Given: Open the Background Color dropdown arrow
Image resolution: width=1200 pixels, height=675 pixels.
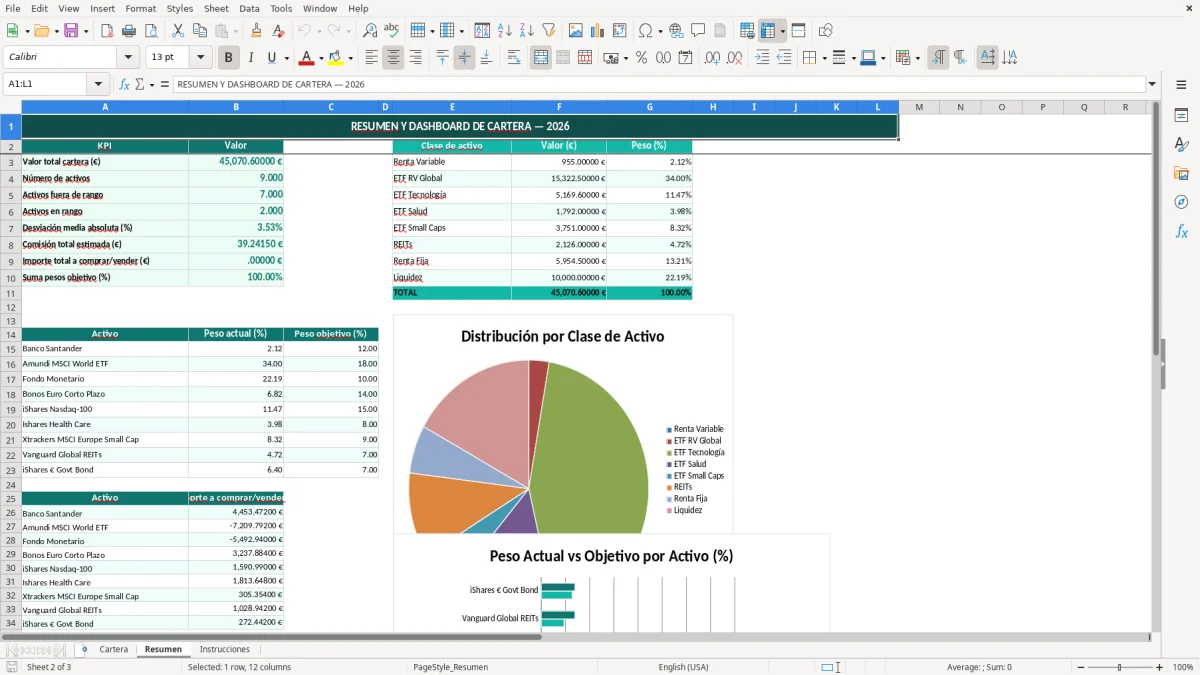Looking at the screenshot, I should click(350, 58).
